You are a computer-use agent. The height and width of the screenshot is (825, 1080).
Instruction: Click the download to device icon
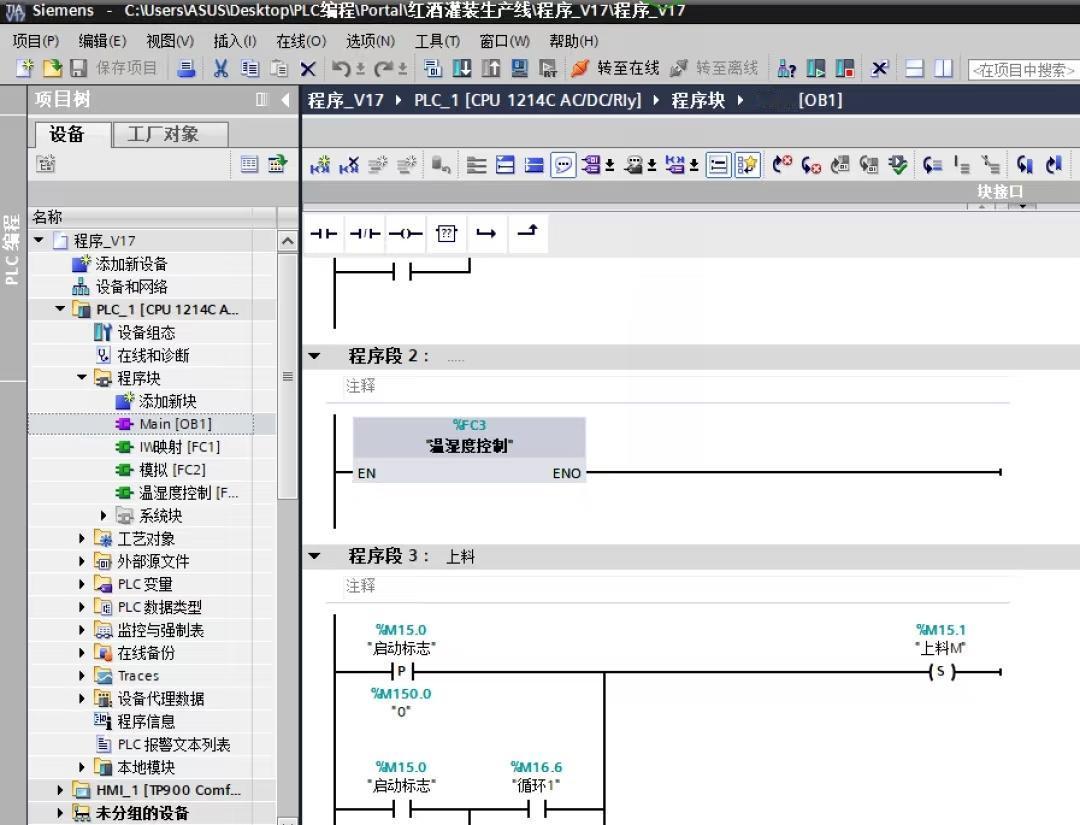pos(461,68)
